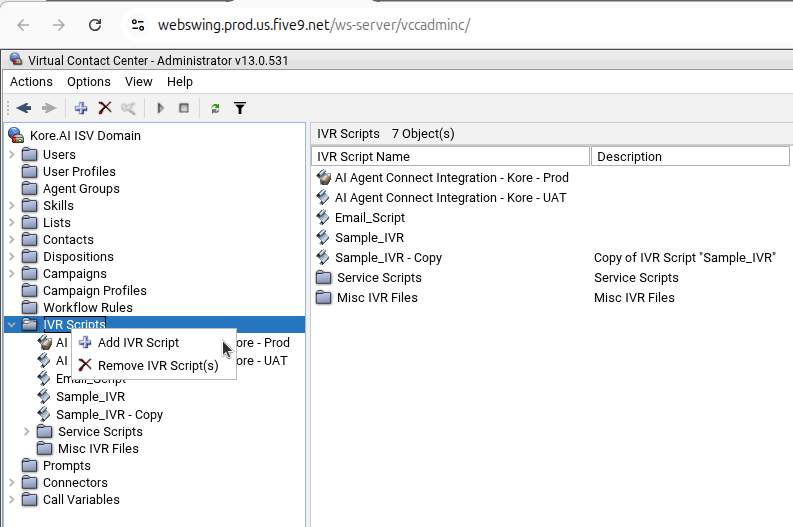Screen dimensions: 793x527
Task: Click the Email_Script icon in right list
Action: pyautogui.click(x=323, y=217)
